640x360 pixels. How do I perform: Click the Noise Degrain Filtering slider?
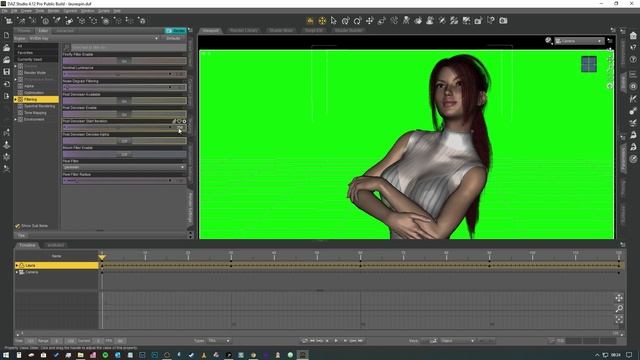[x=124, y=87]
